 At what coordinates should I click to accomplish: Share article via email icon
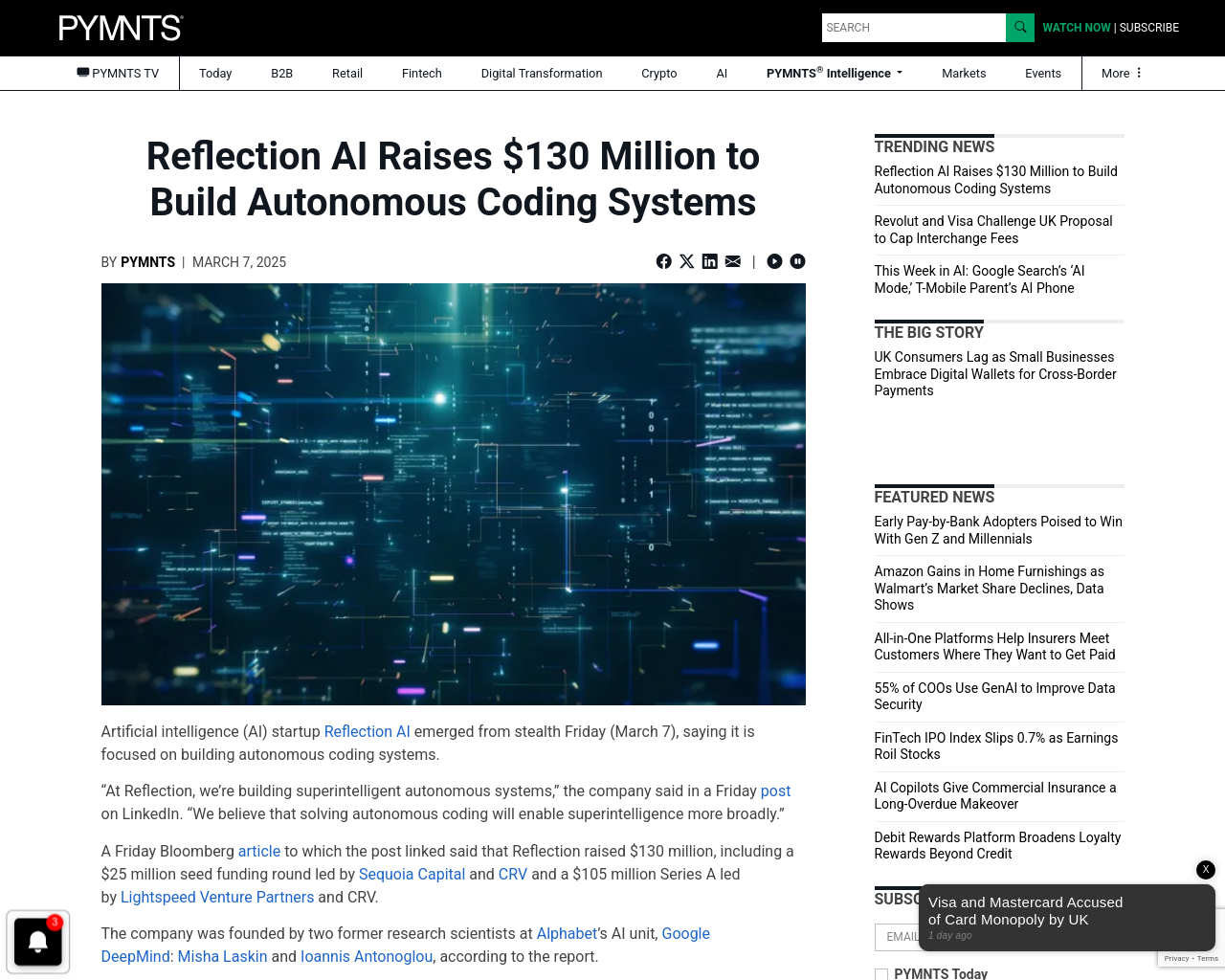tap(732, 261)
